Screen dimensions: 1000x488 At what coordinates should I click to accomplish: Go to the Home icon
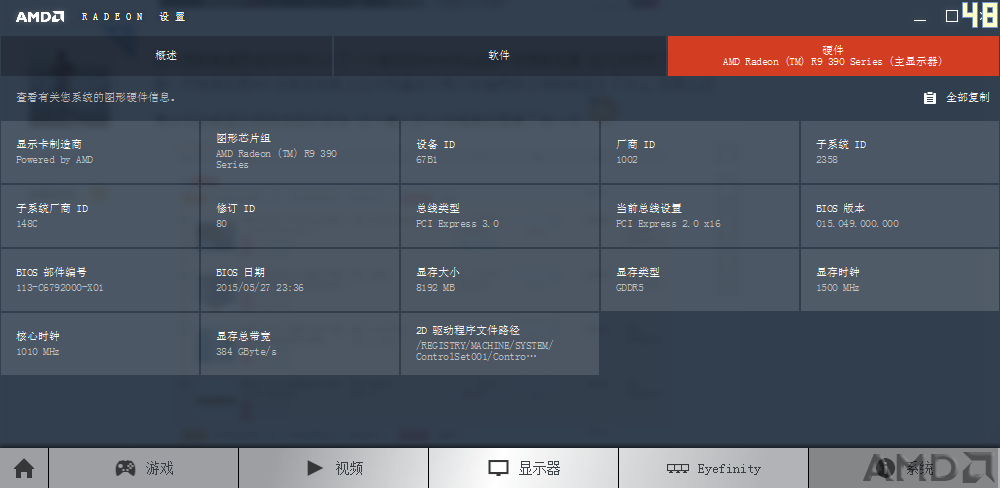[24, 469]
